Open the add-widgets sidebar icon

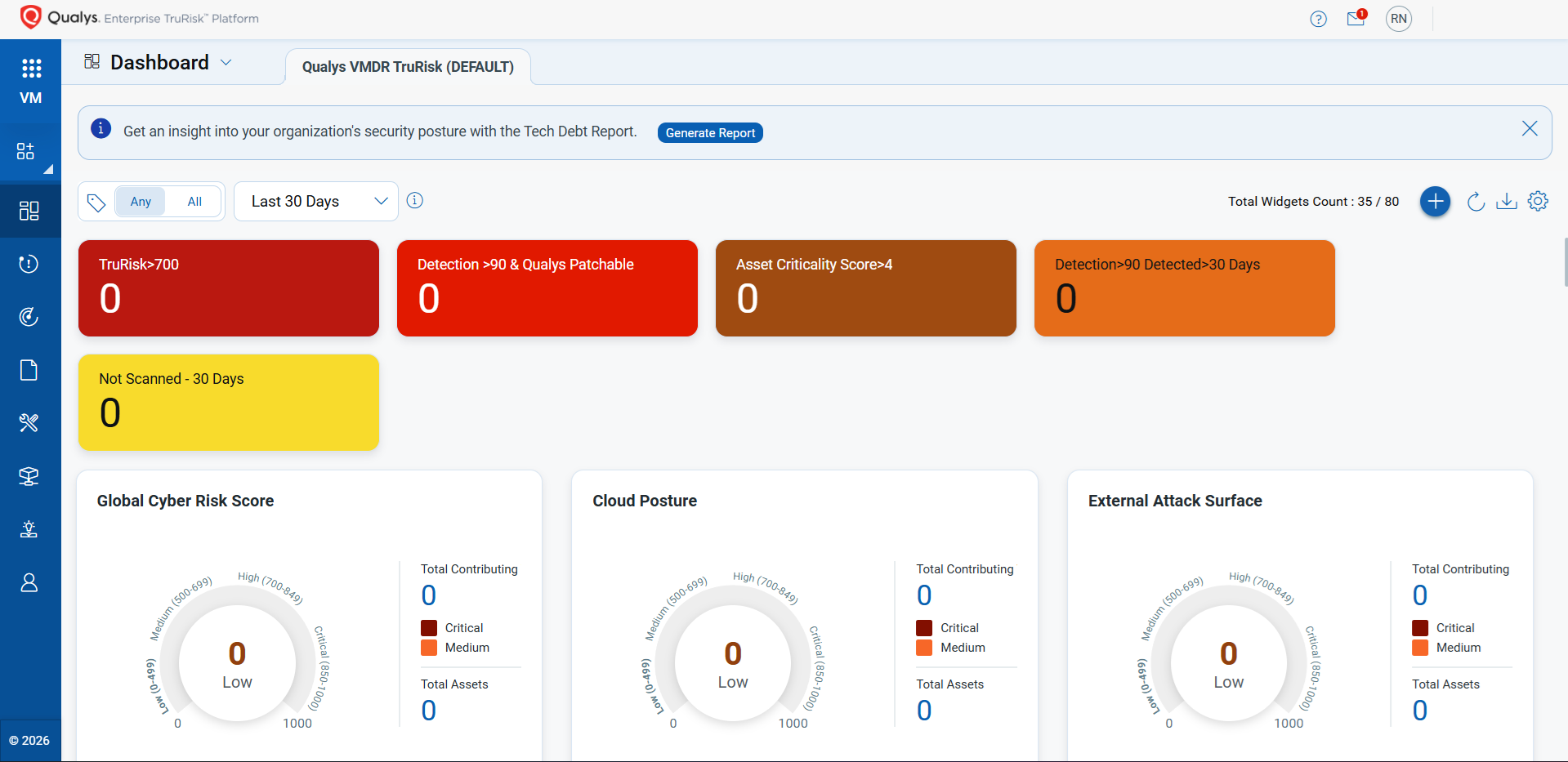(26, 151)
